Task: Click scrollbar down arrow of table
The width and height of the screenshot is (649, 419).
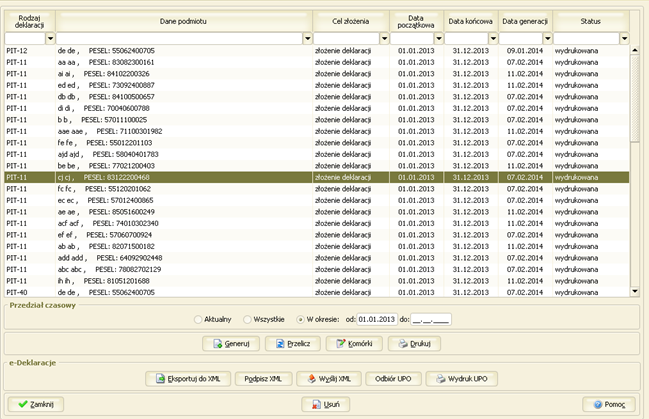Action: tap(635, 291)
